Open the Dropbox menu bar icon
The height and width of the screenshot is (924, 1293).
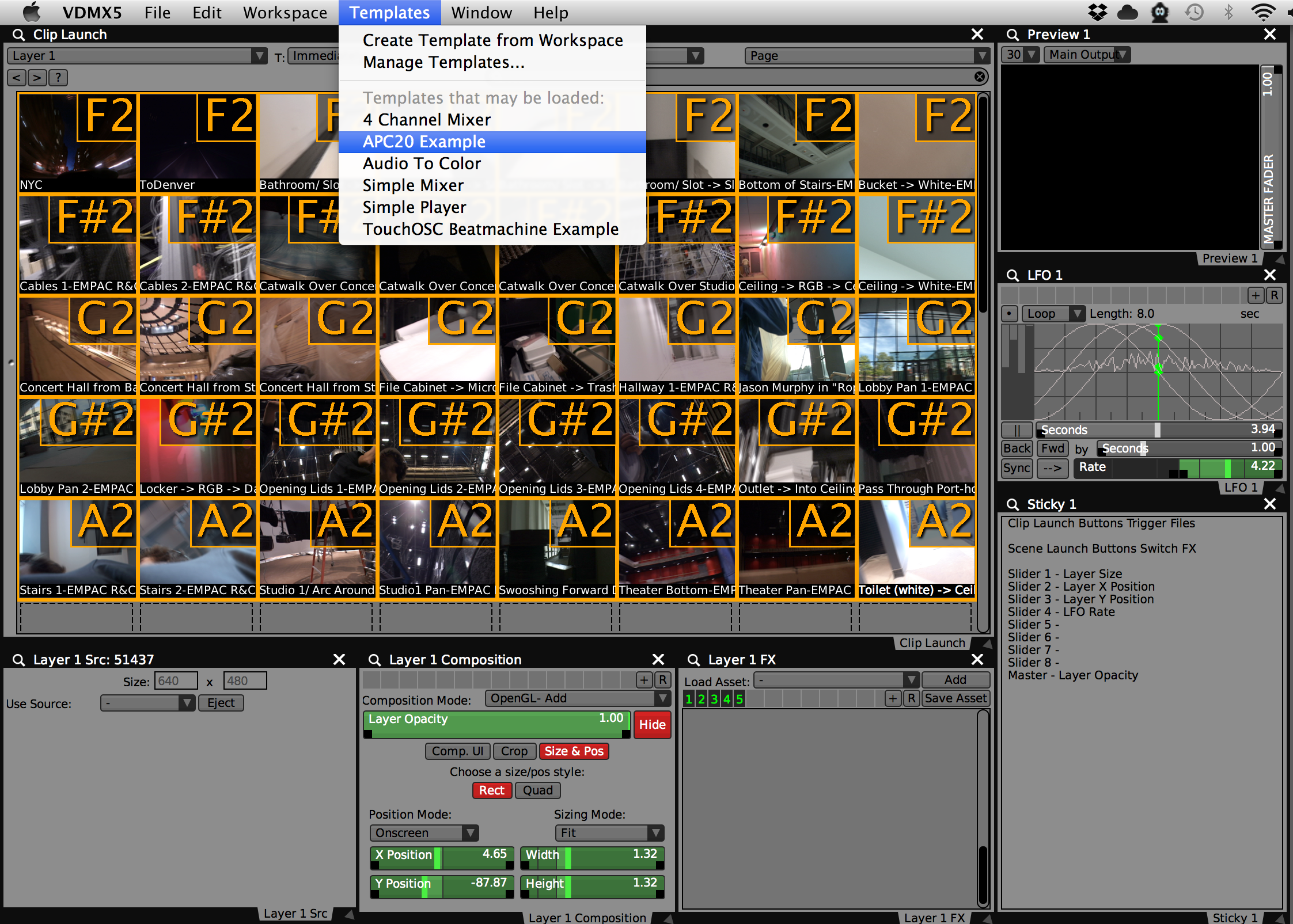click(1097, 12)
